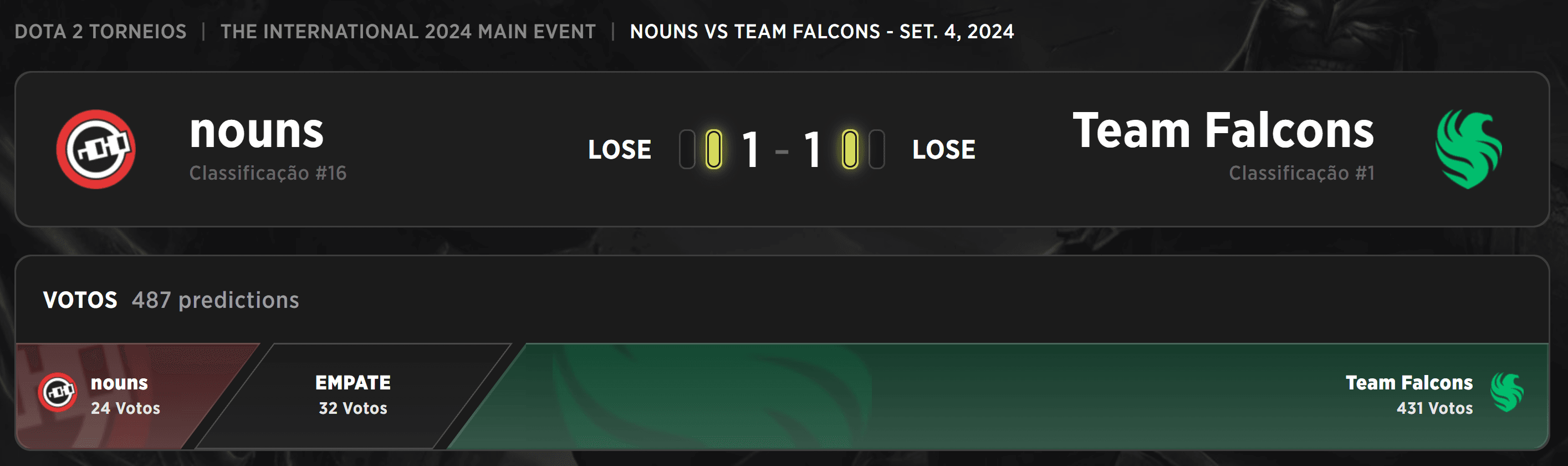Select yellow map indicator beside nouns score
This screenshot has width=1568, height=466.
click(x=713, y=149)
